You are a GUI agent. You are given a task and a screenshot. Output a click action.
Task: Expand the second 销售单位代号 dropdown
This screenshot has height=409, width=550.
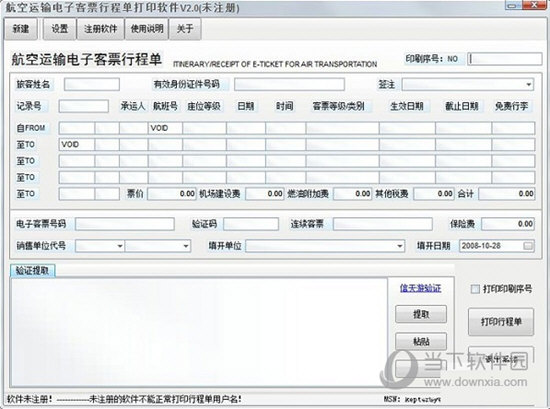186,246
